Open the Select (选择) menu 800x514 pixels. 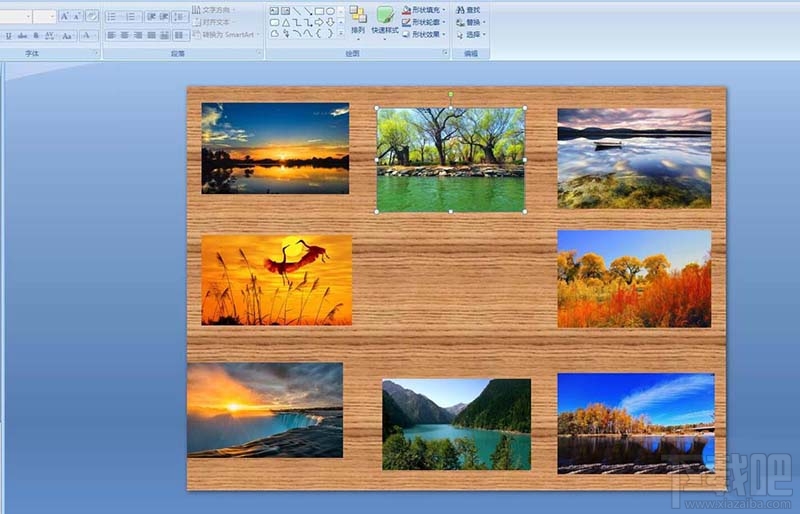click(x=468, y=33)
